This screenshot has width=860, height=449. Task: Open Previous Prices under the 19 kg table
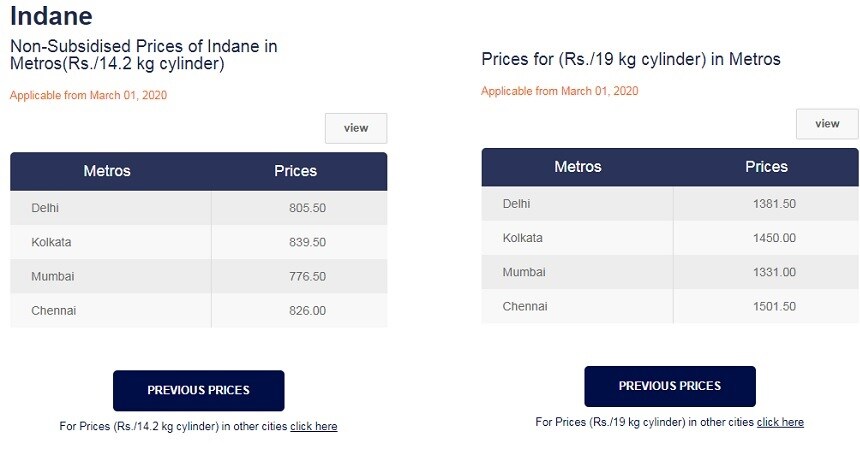[x=669, y=386]
